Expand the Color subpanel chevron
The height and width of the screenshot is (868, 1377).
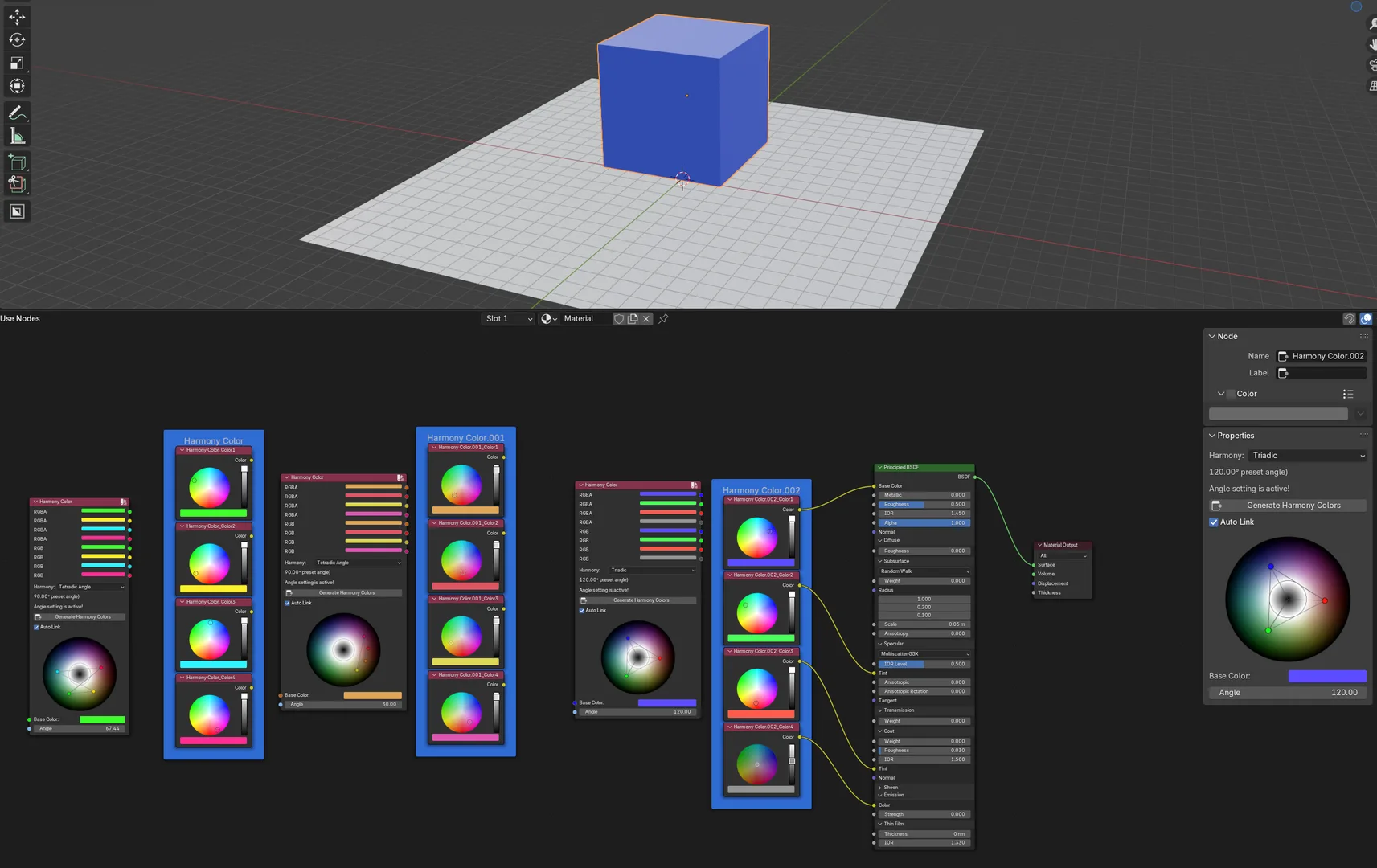1221,394
